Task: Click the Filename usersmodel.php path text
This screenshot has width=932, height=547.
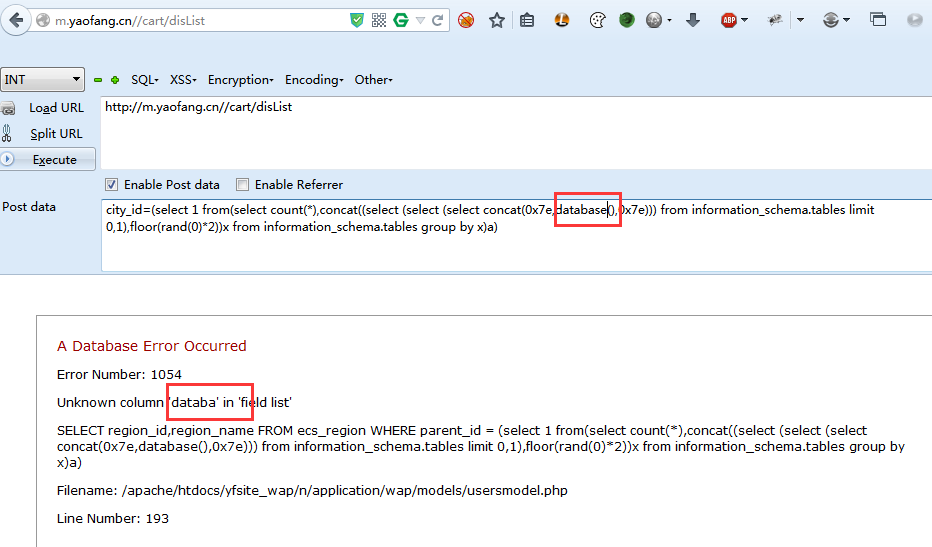Action: (x=312, y=491)
